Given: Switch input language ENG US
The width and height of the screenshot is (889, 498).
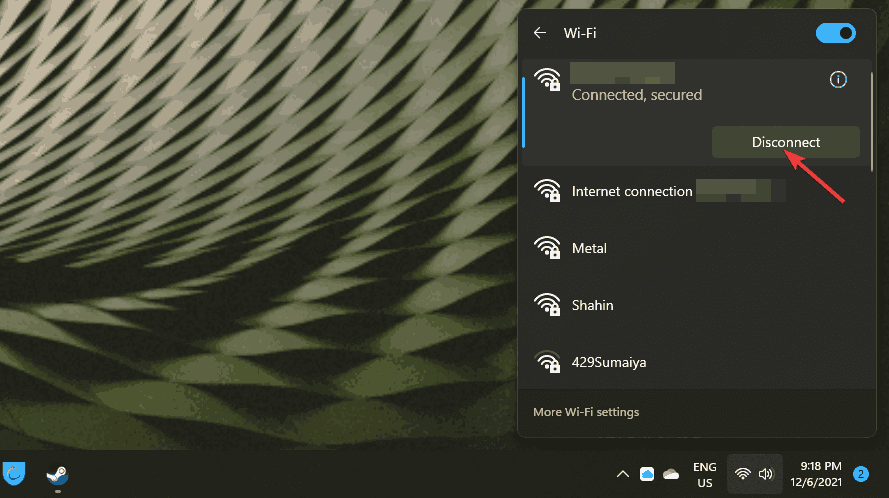Looking at the screenshot, I should click(x=705, y=475).
